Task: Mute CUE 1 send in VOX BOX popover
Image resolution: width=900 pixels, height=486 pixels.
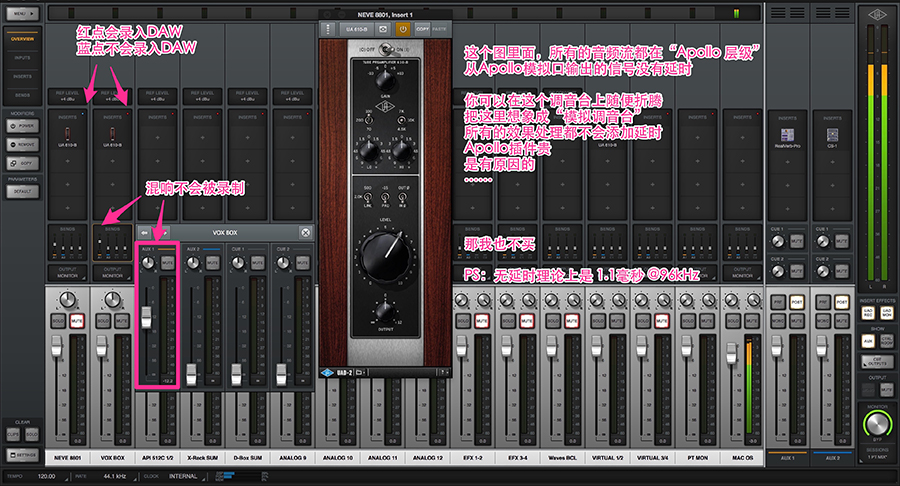Action: 257,263
